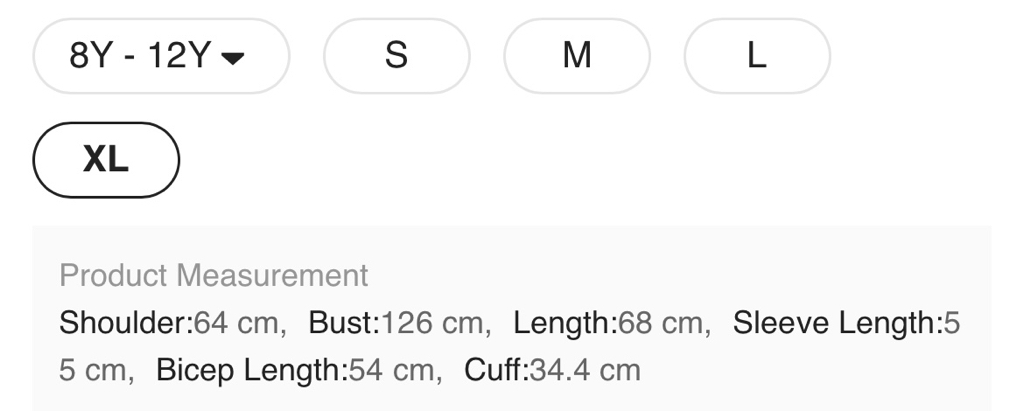Click the Bust measurement label
Viewport: 1024px width, 411px height.
[x=343, y=323]
